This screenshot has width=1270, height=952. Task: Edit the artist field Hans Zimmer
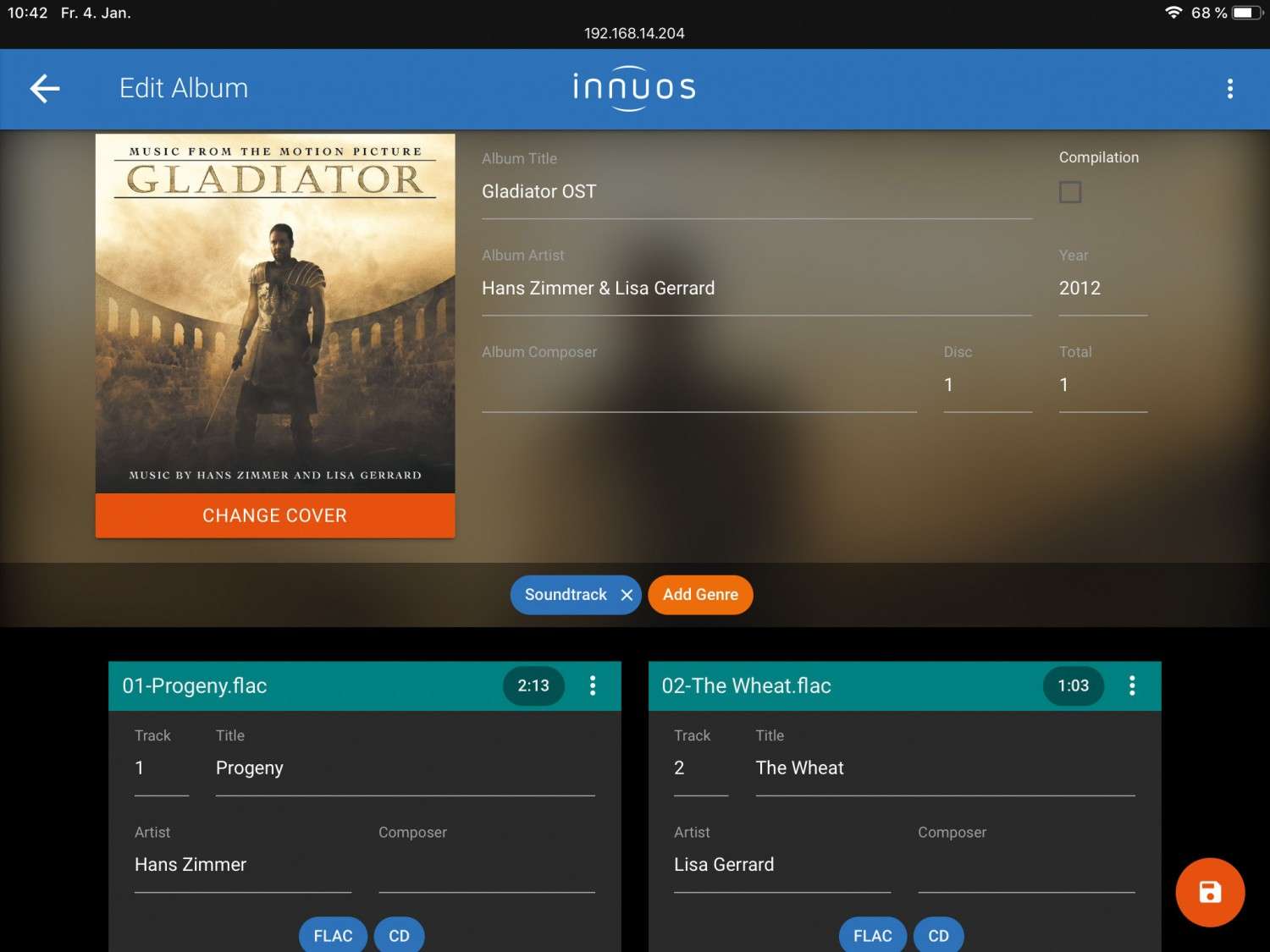click(x=243, y=865)
